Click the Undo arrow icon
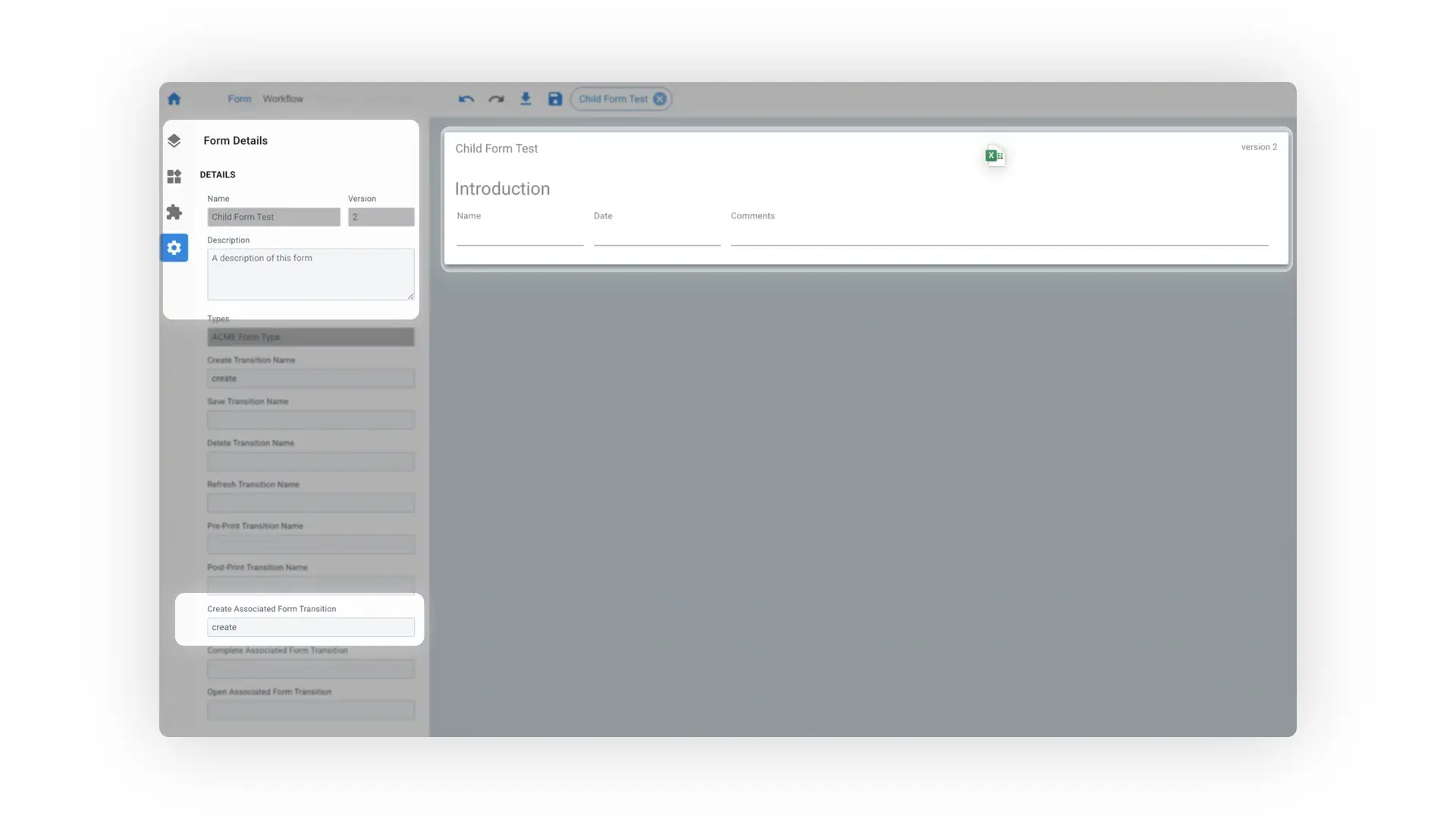 (465, 99)
